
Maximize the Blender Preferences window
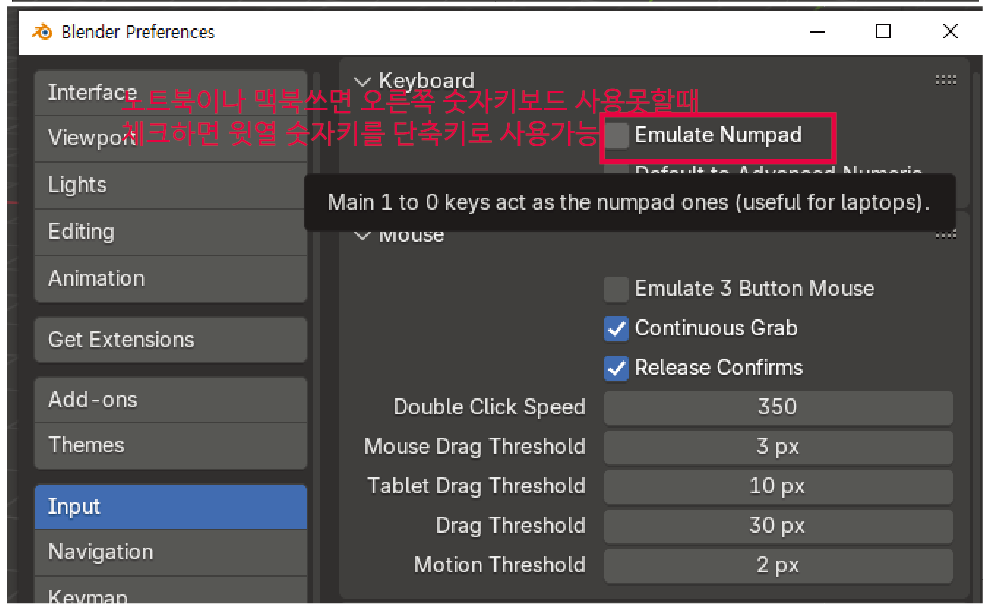(x=883, y=31)
